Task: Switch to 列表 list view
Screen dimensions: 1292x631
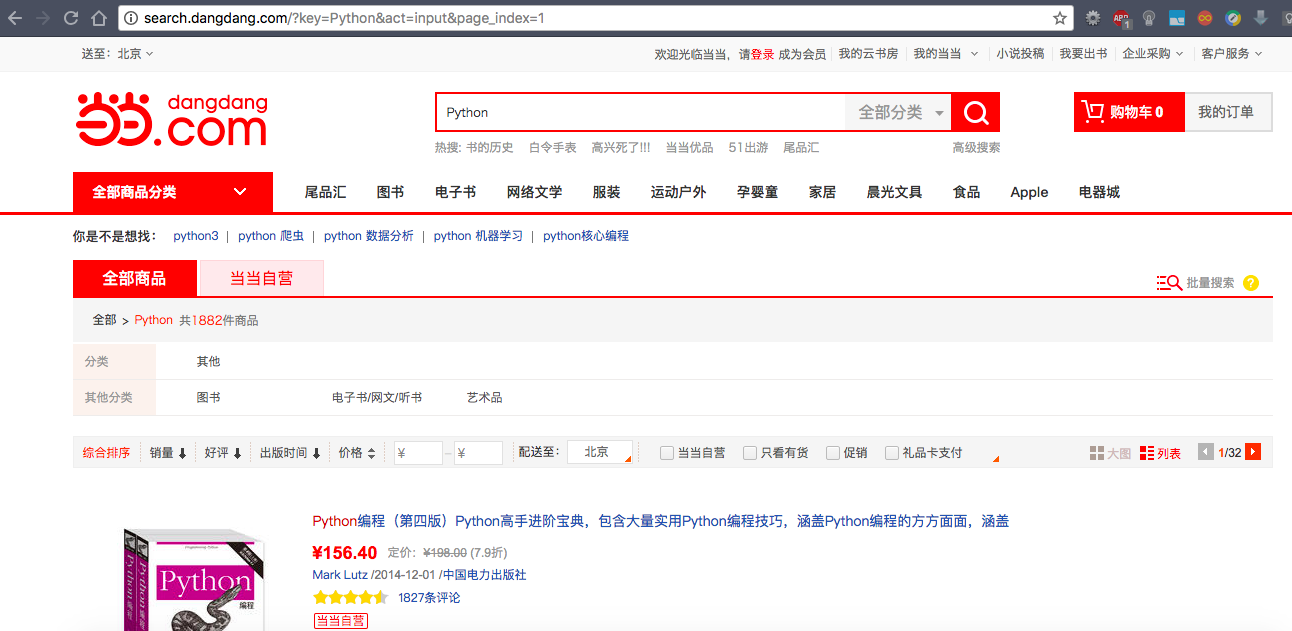Action: [x=1160, y=453]
